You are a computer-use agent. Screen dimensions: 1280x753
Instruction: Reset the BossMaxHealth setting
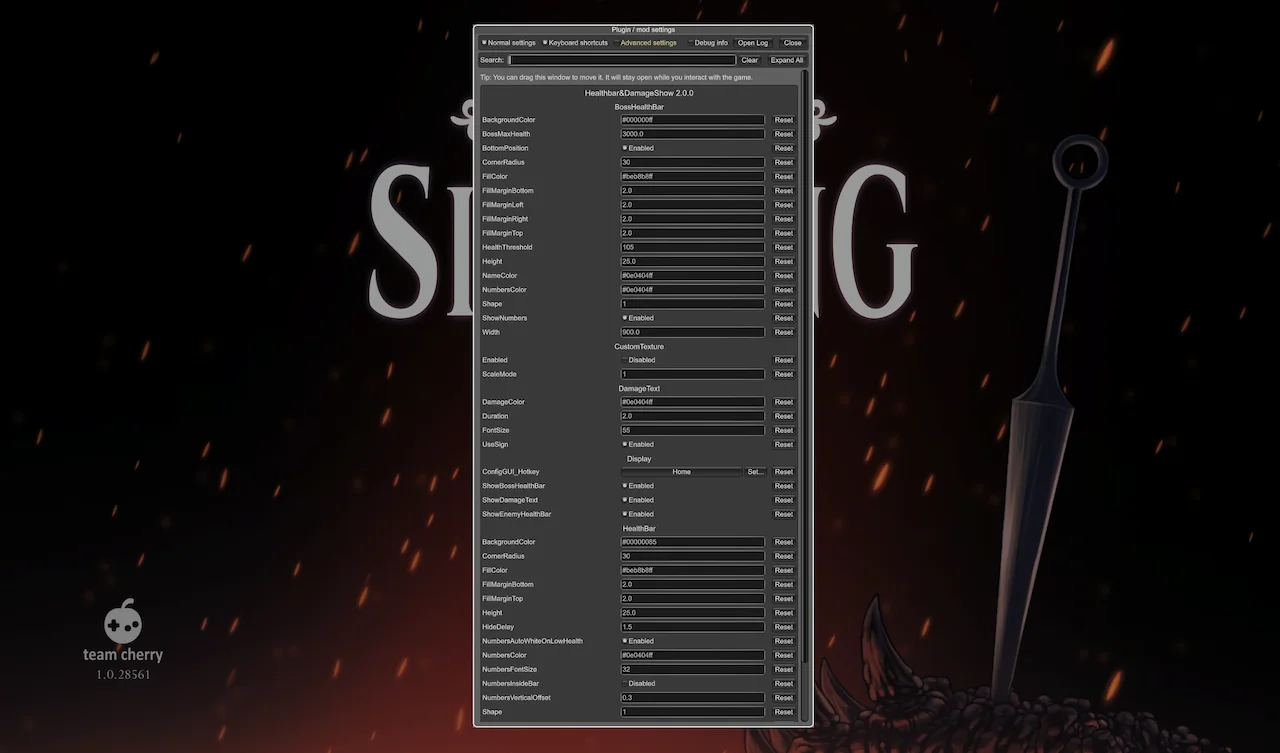pos(784,134)
